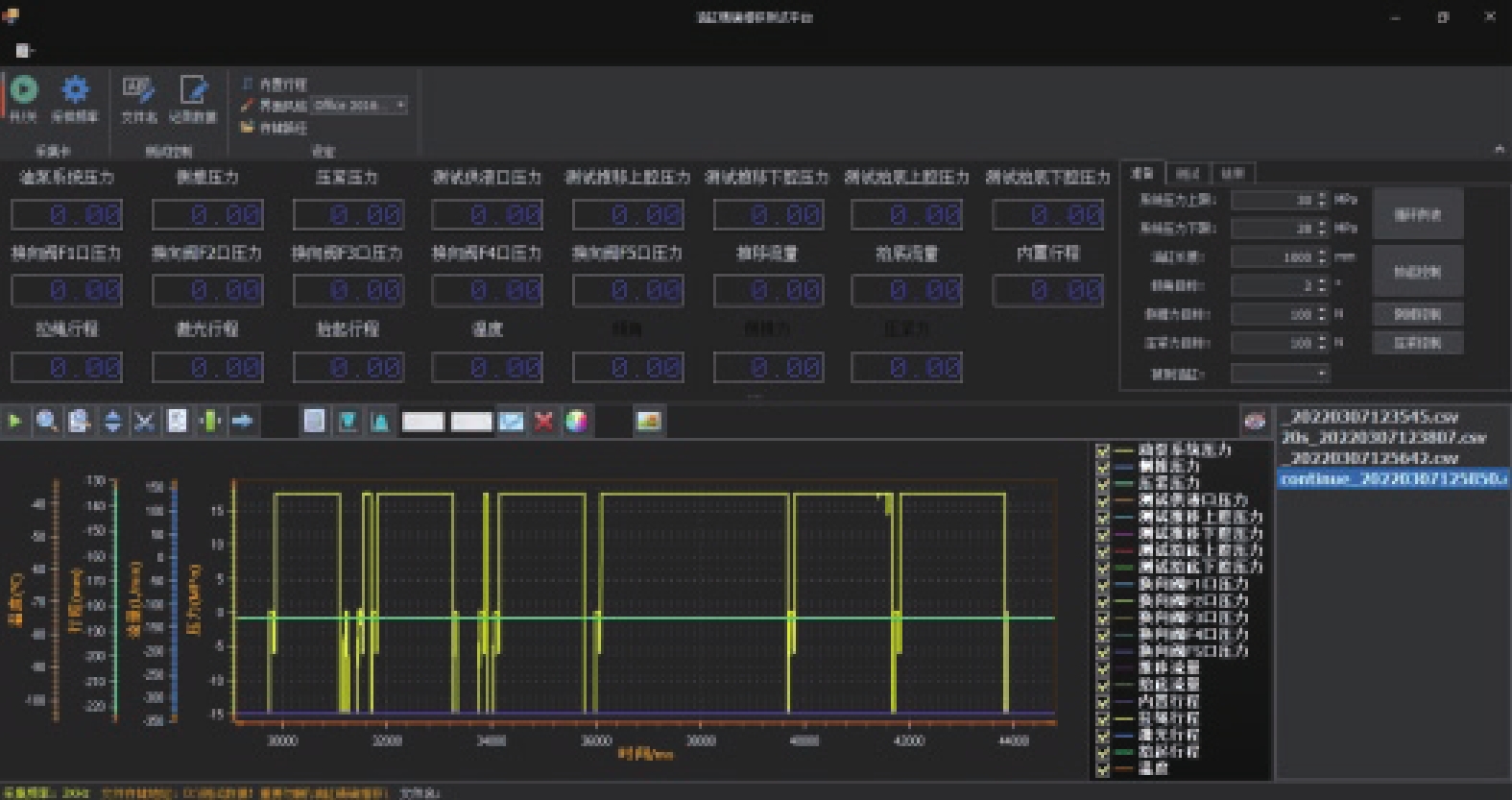
Task: Click the large top button in parameter panel
Action: point(1417,214)
